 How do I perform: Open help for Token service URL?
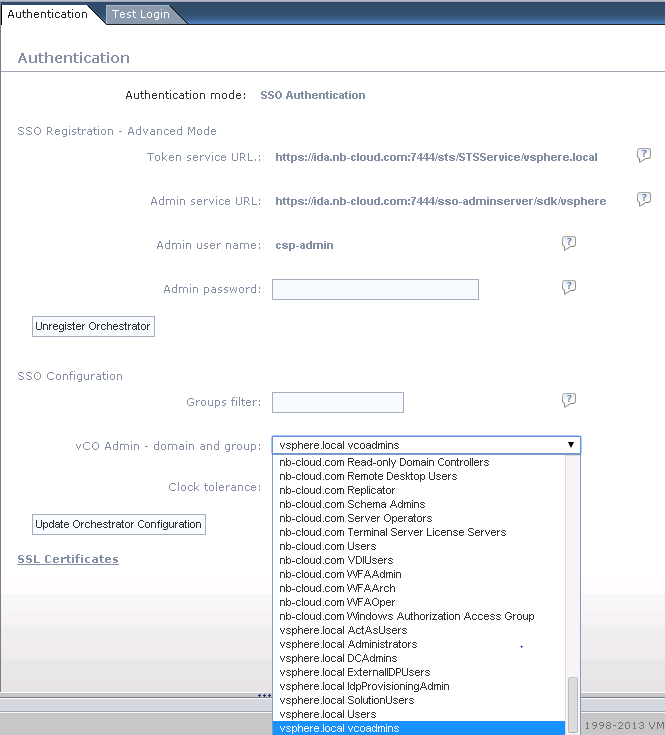click(x=644, y=155)
